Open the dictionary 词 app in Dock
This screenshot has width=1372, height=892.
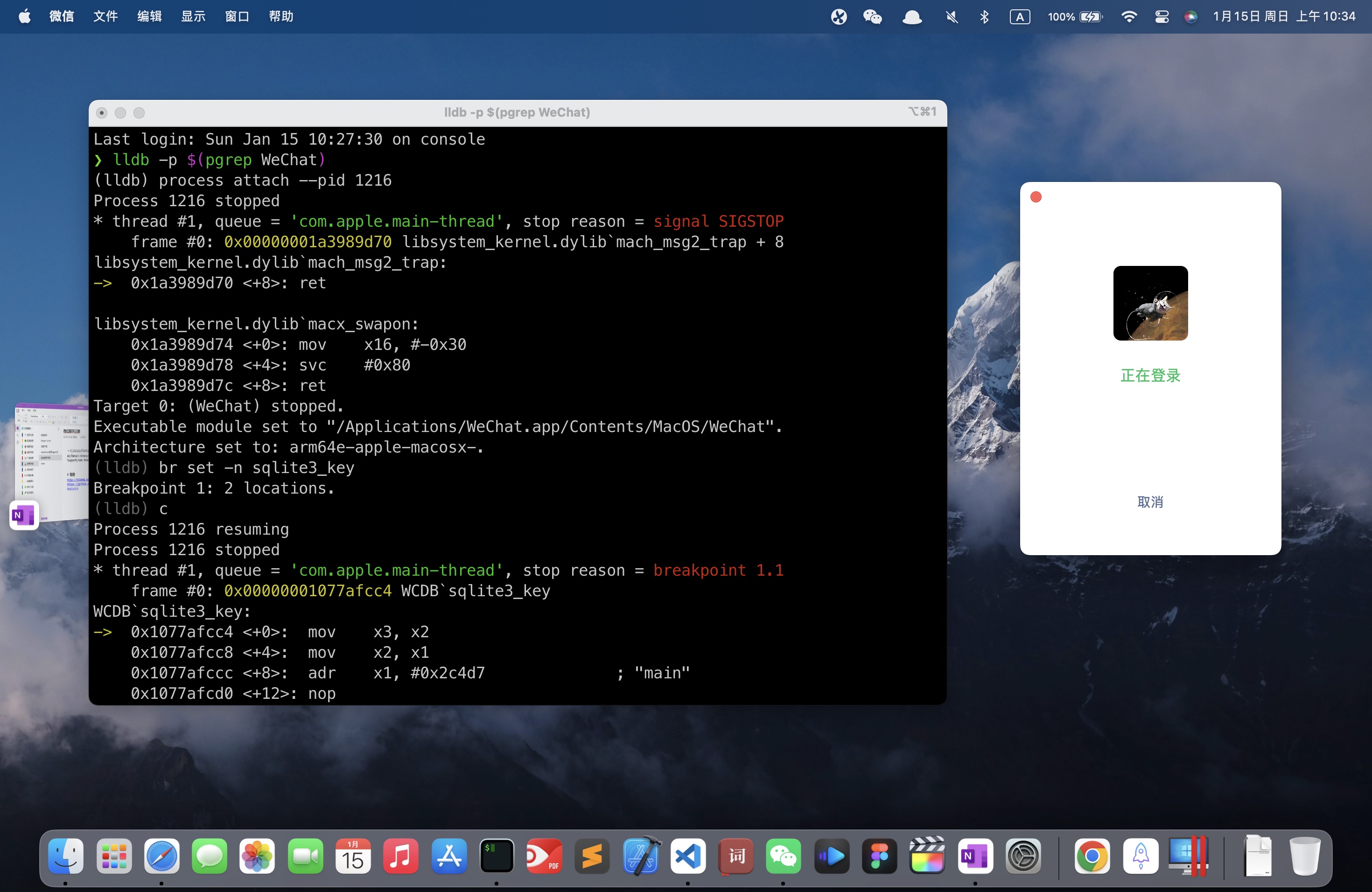point(736,856)
